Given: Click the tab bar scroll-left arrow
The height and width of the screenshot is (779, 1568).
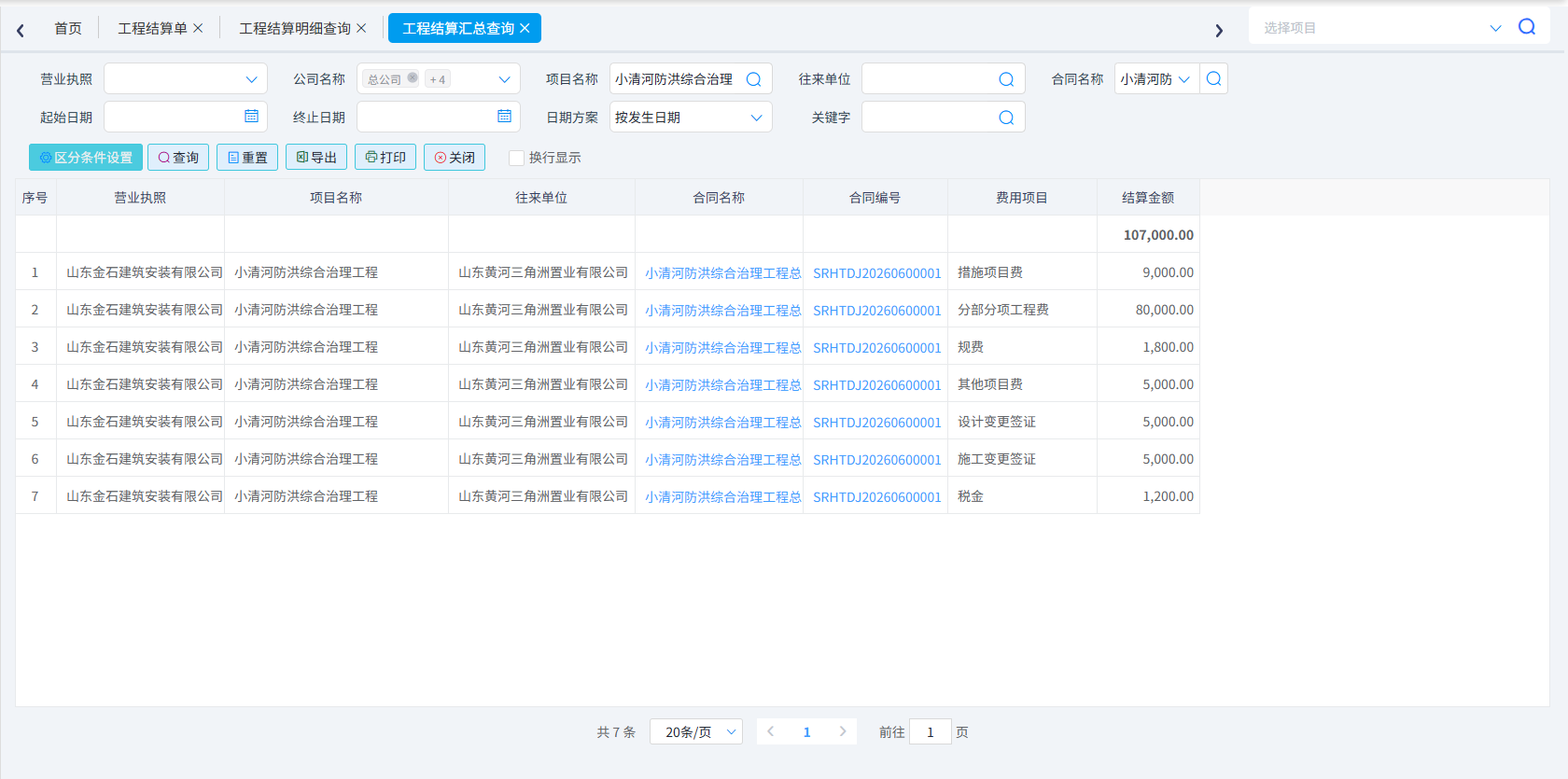Looking at the screenshot, I should pos(20,30).
